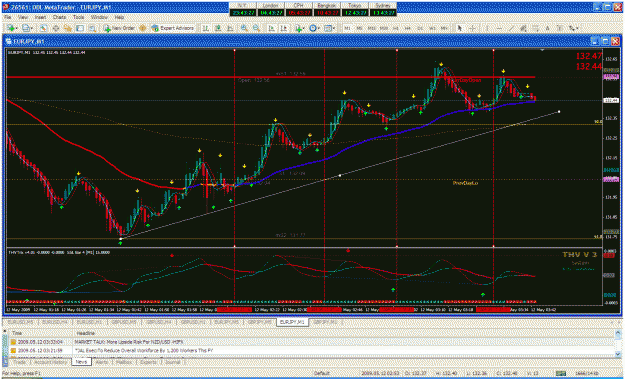Viewport: 625px width, 379px height.
Task: Open the Charts menu
Action: [59, 18]
